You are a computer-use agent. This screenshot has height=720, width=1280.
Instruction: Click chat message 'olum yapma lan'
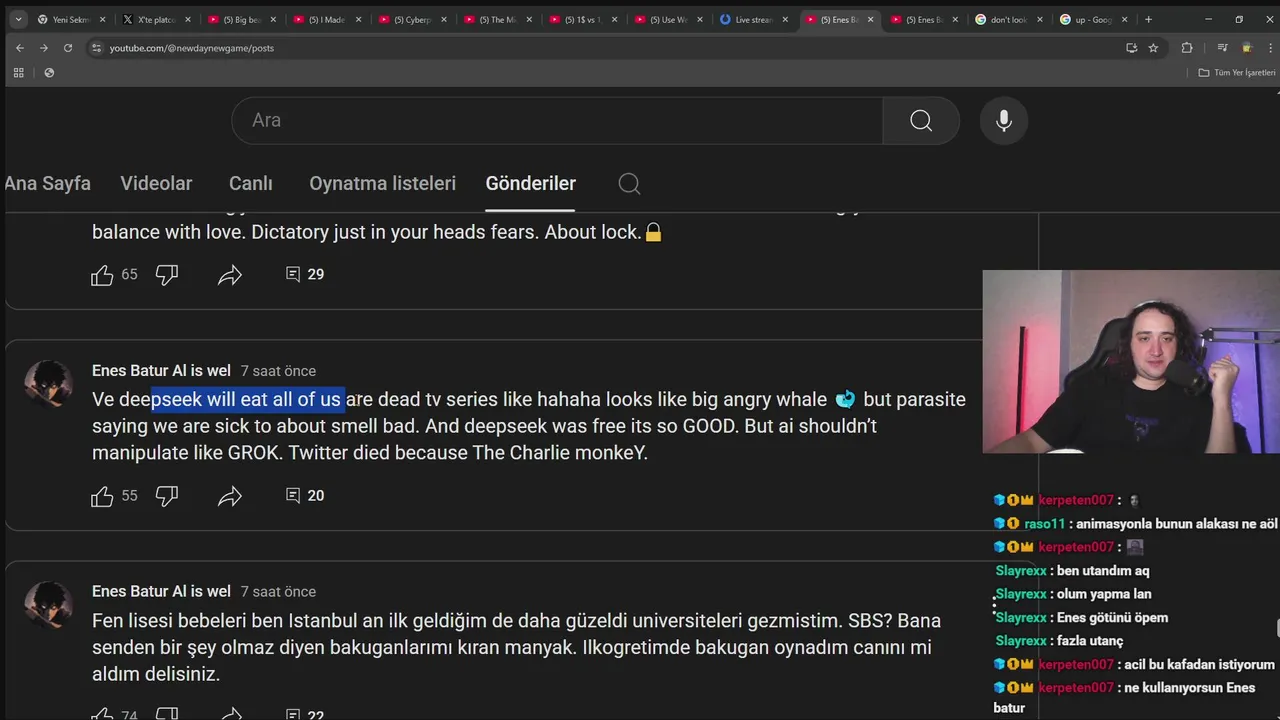pos(1104,594)
